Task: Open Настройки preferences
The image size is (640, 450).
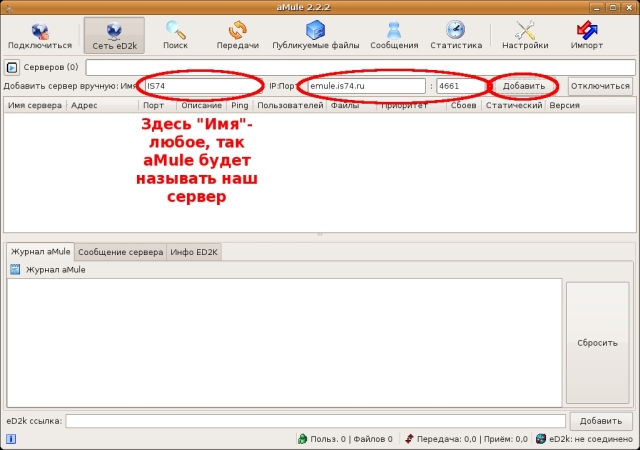Action: (x=525, y=35)
